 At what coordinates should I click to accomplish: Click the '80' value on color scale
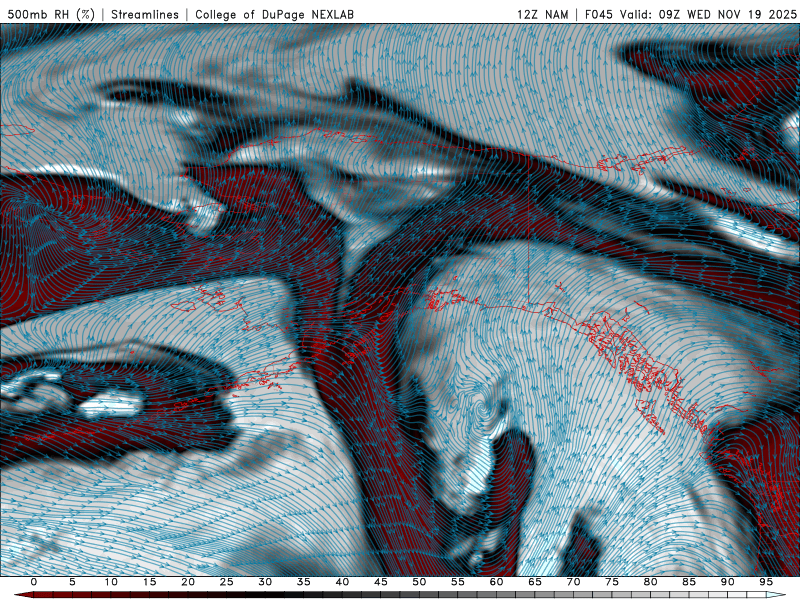(x=651, y=582)
